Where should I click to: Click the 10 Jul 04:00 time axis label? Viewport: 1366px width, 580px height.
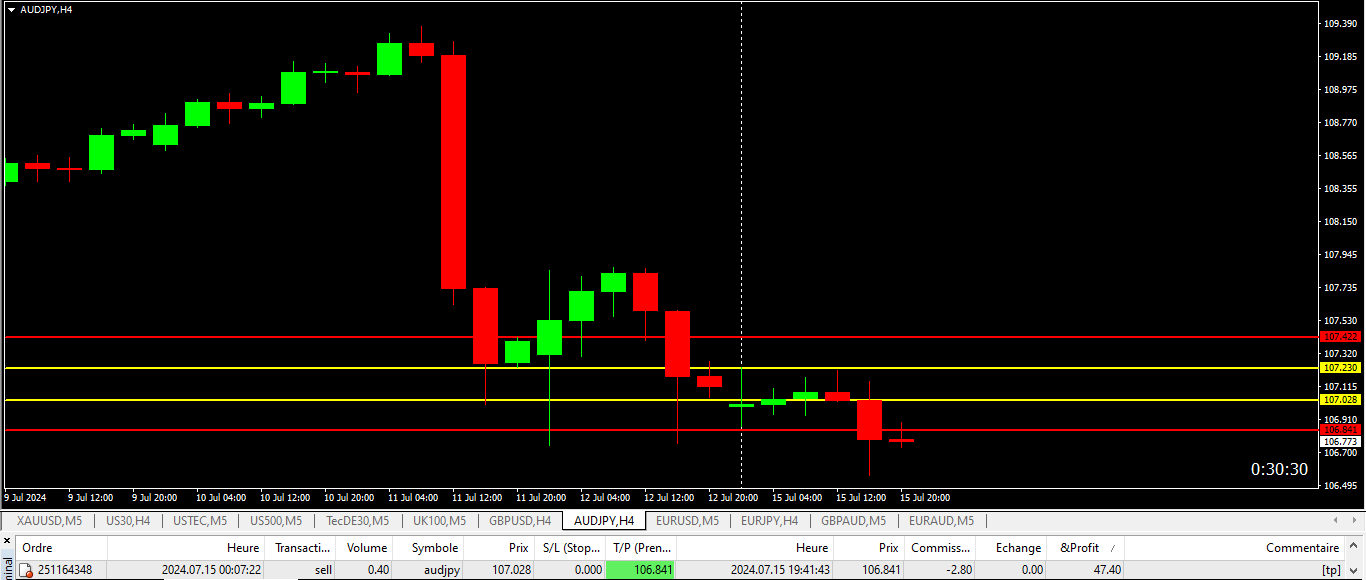tap(221, 497)
